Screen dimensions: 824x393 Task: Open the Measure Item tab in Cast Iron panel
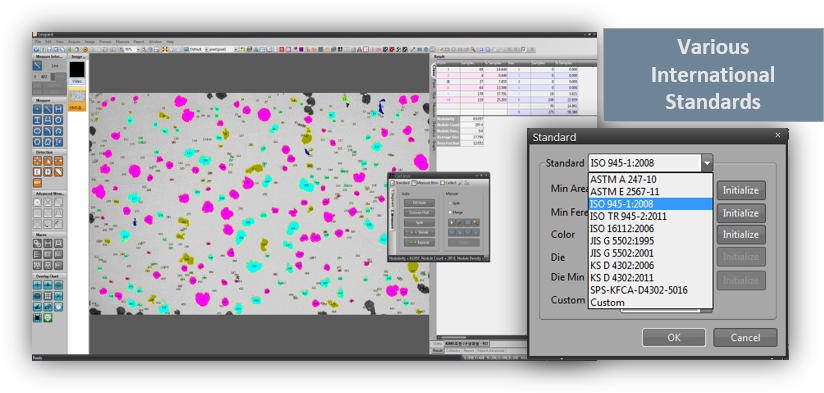tap(425, 183)
